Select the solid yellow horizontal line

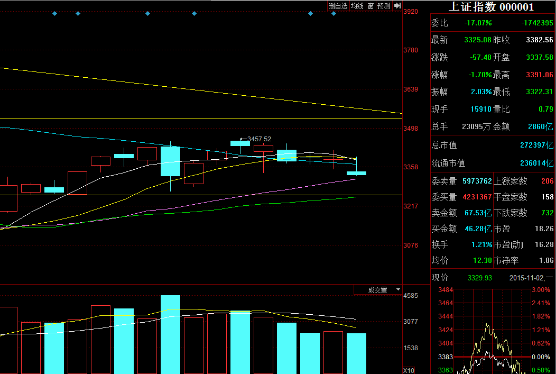(201, 118)
